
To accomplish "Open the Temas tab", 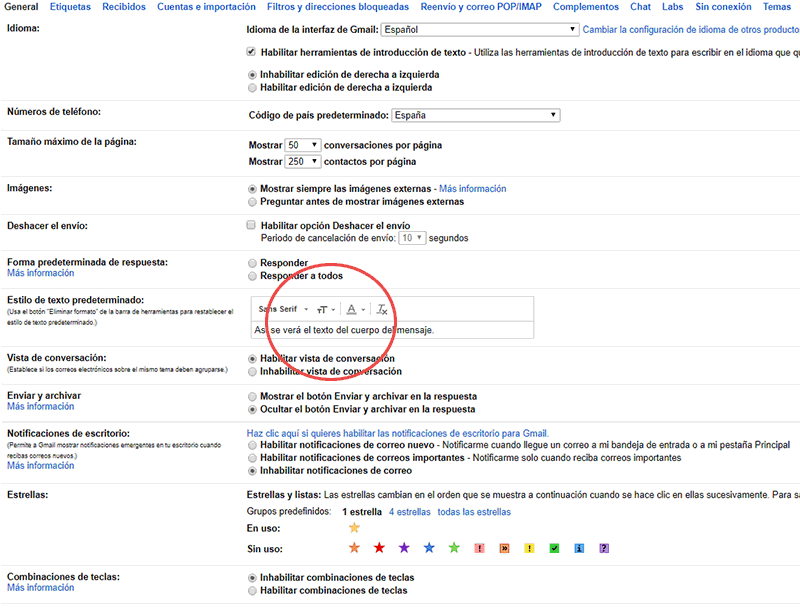I will (777, 7).
